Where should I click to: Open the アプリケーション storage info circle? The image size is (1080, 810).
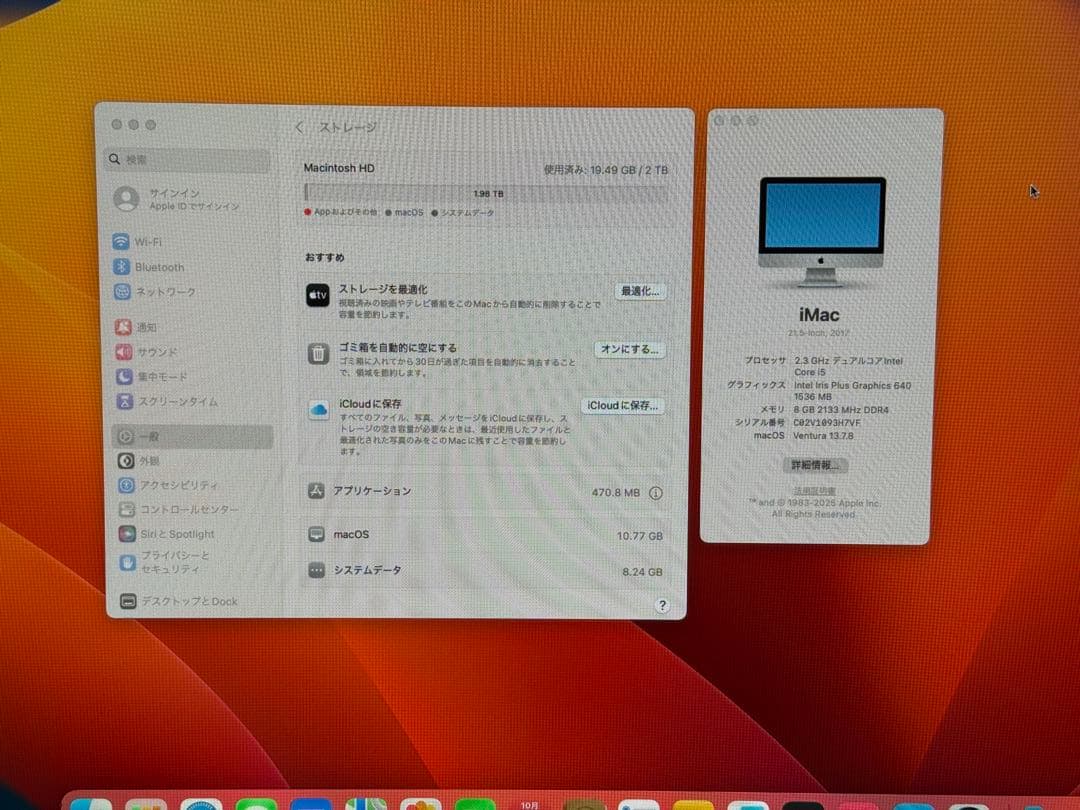tap(655, 493)
